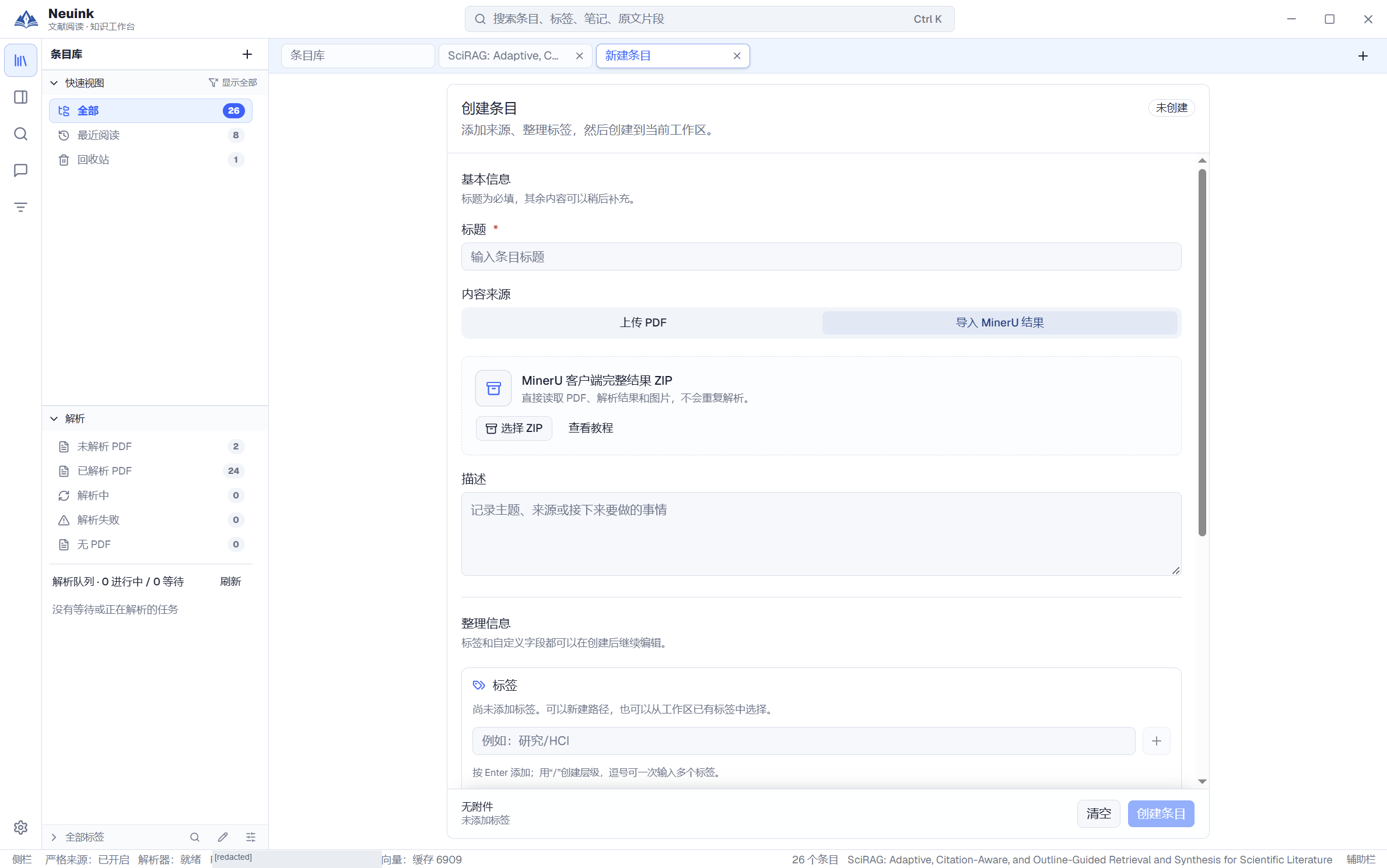The height and width of the screenshot is (868, 1387).
Task: Switch to the SciRAG tab
Action: tap(503, 56)
